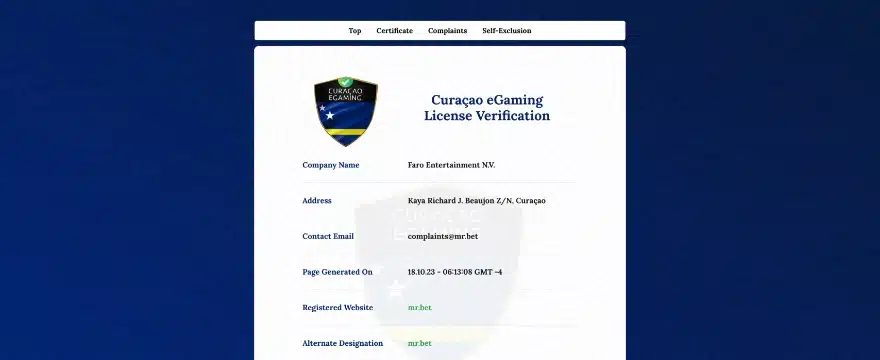
Task: Open mr.bet link beside Alternate Designation
Action: pos(420,343)
